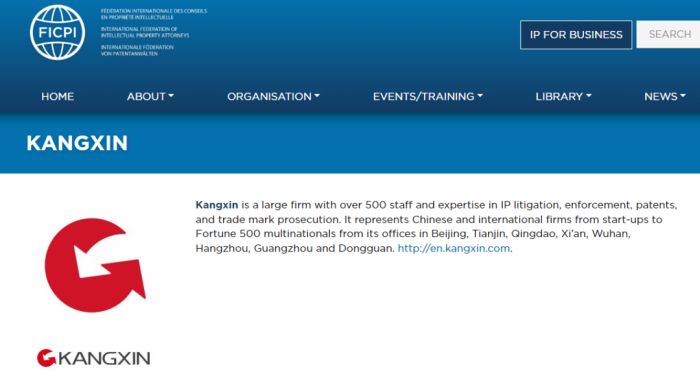Click the FICPI federation name text beside logo
The image size is (700, 387).
(x=154, y=32)
